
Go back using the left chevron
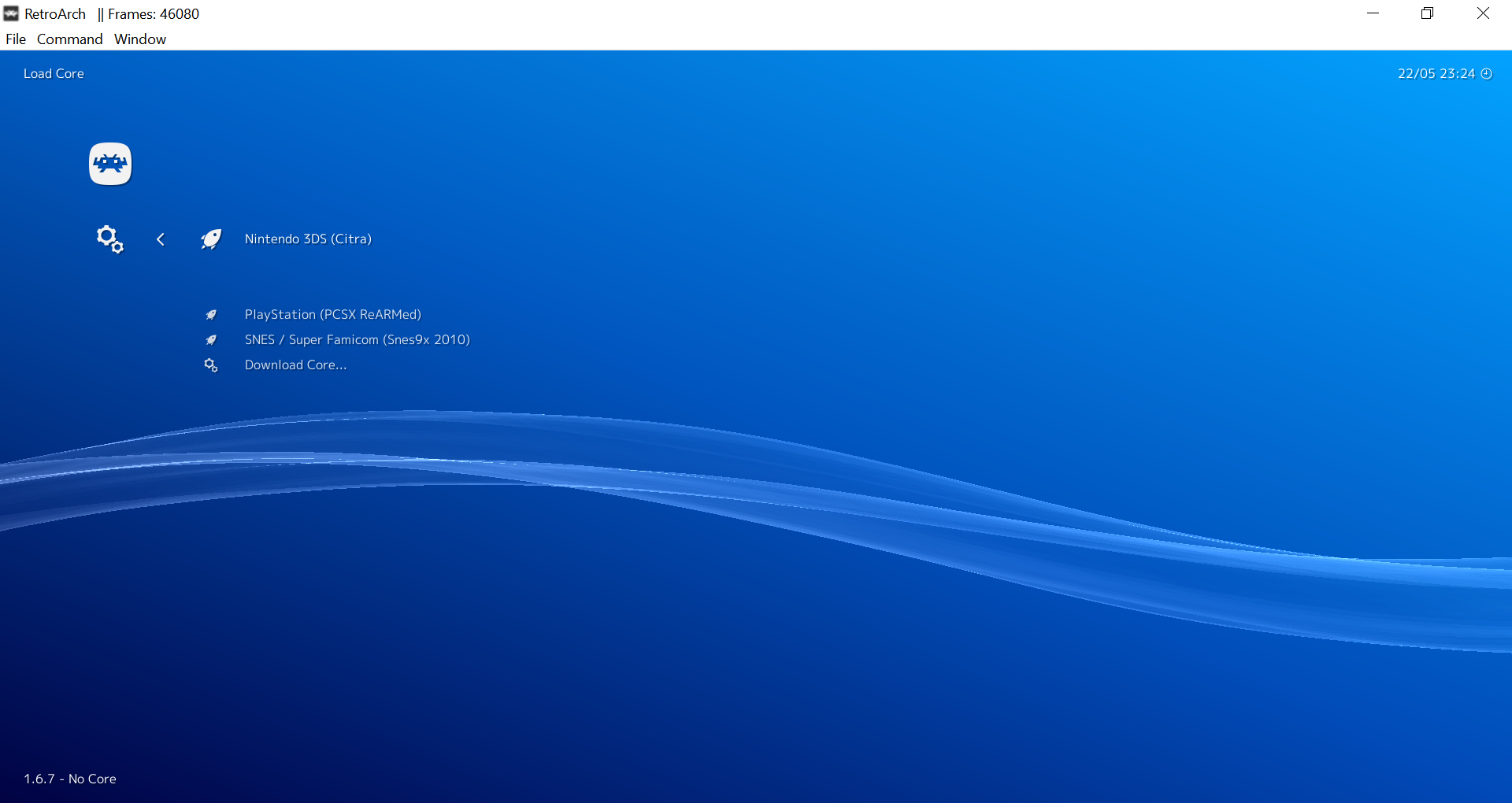(x=161, y=239)
